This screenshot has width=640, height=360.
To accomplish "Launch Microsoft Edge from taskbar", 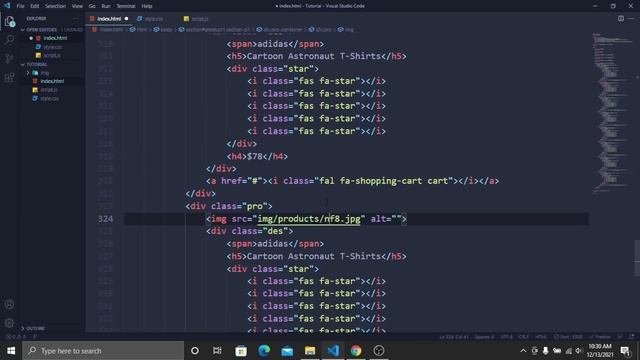I will click(x=264, y=351).
